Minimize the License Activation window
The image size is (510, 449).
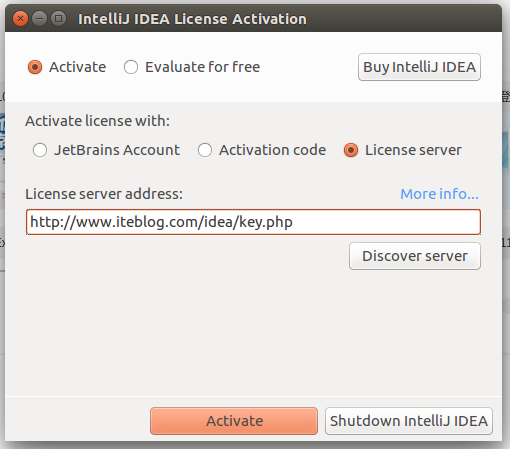[39, 19]
